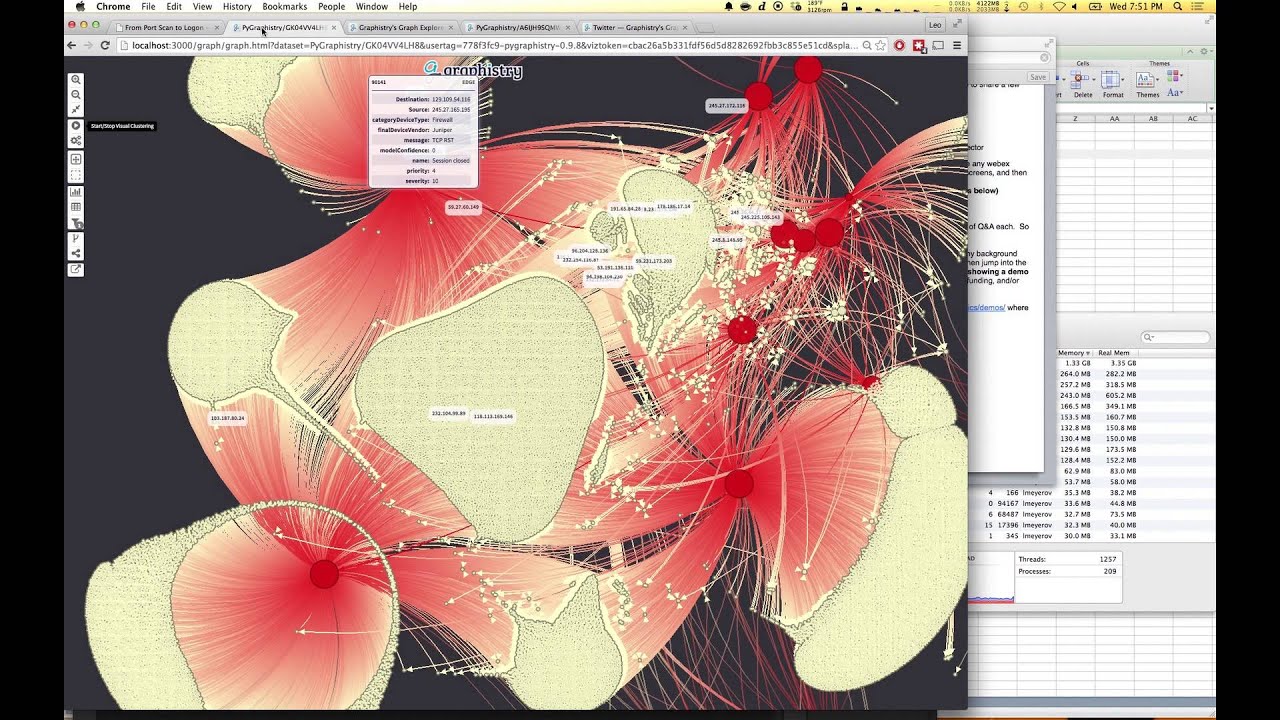Click the Activity Monitor search field
Screen dimensions: 1280x720
pyautogui.click(x=1177, y=338)
